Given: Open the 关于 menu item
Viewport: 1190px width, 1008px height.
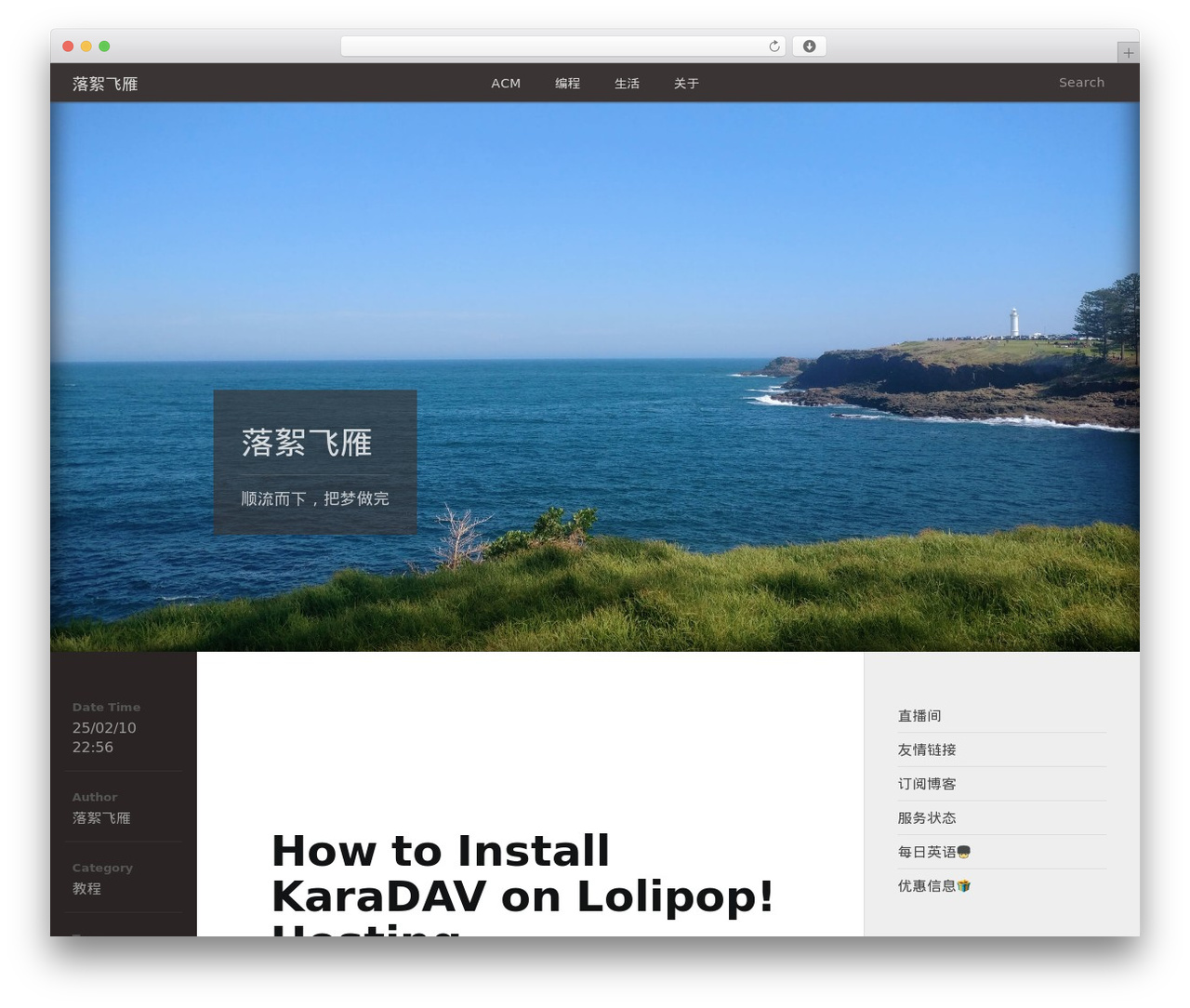Looking at the screenshot, I should [x=686, y=83].
